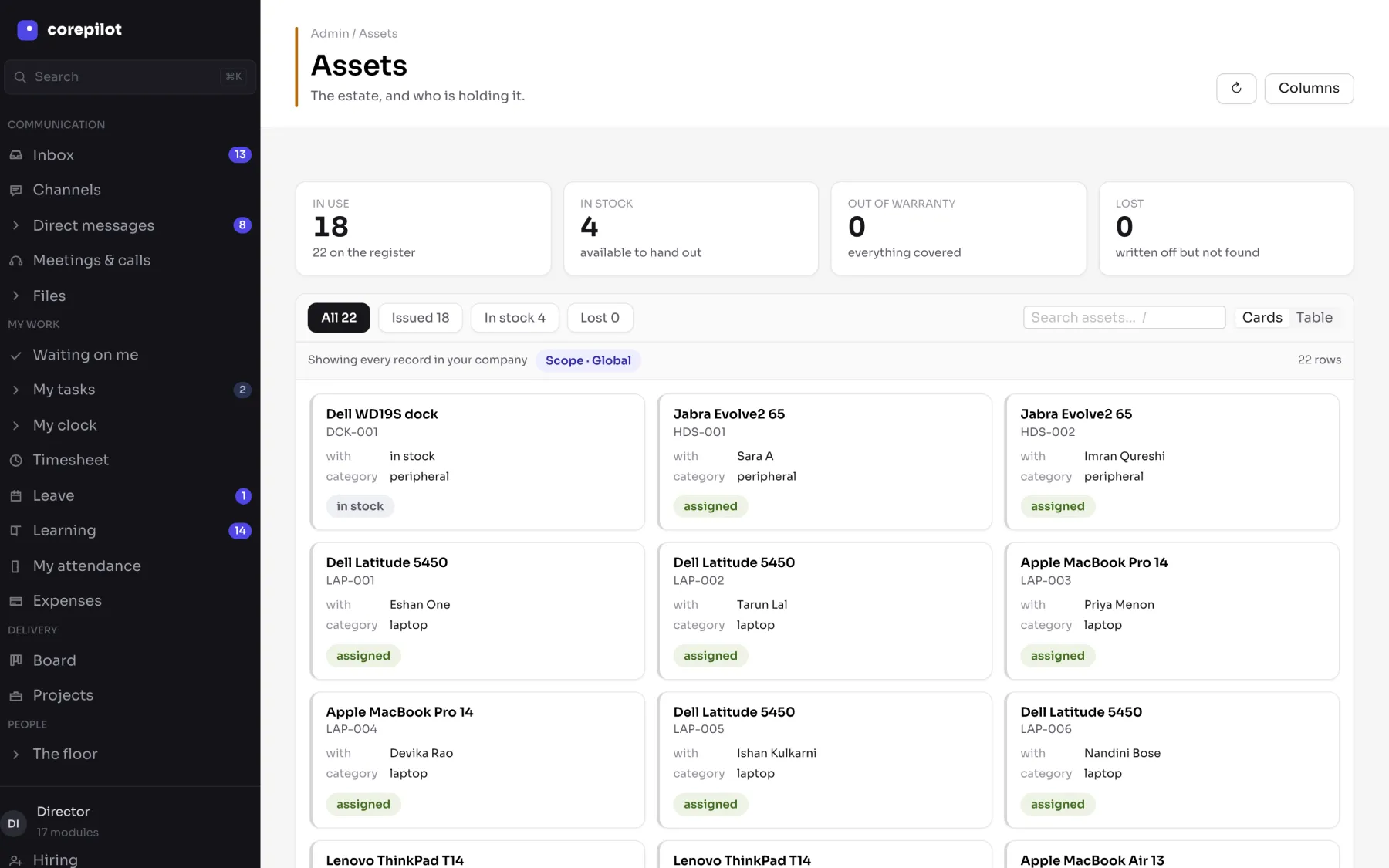Open Channels from the sidebar
The height and width of the screenshot is (868, 1389).
pyautogui.click(x=130, y=190)
